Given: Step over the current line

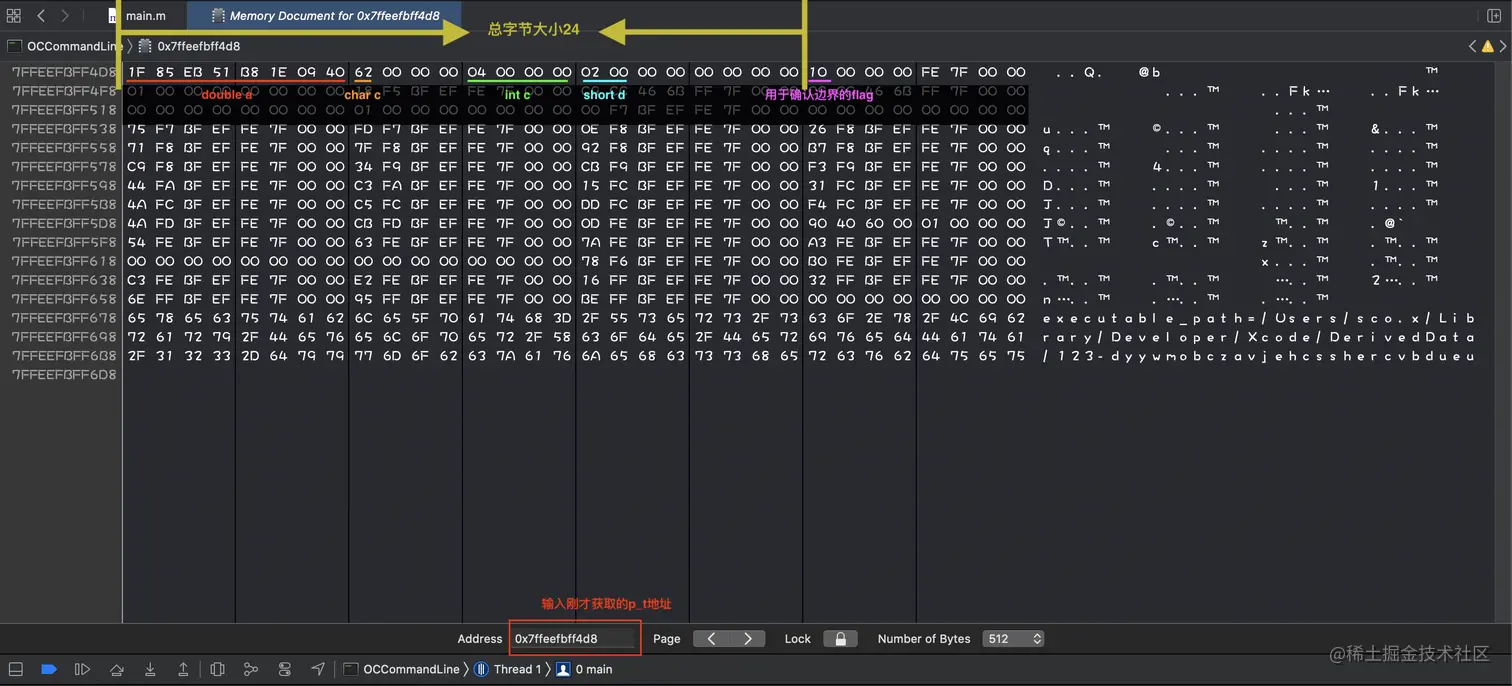Looking at the screenshot, I should [116, 669].
